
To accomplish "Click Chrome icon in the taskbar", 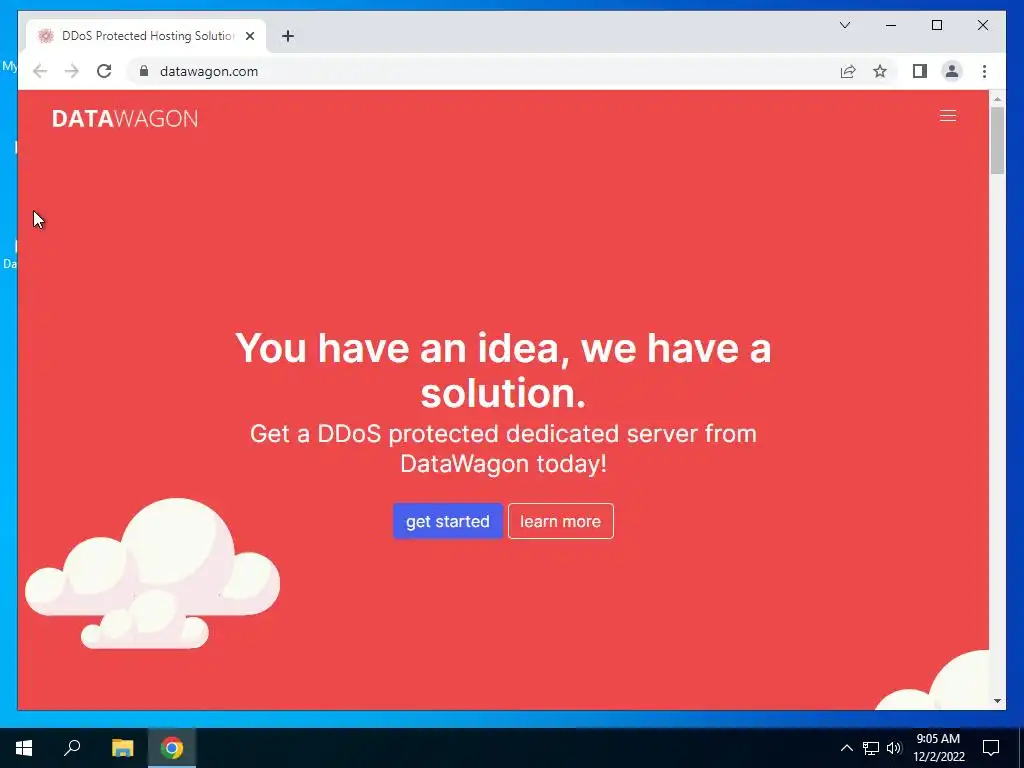I will click(x=172, y=748).
